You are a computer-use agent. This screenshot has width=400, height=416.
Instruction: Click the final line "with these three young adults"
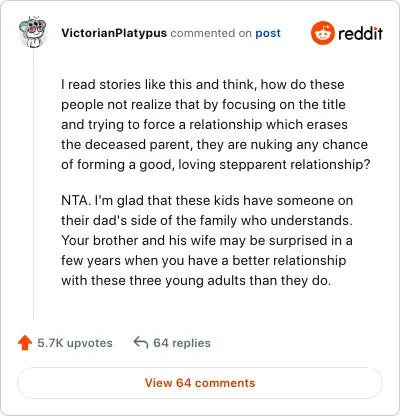tap(196, 281)
